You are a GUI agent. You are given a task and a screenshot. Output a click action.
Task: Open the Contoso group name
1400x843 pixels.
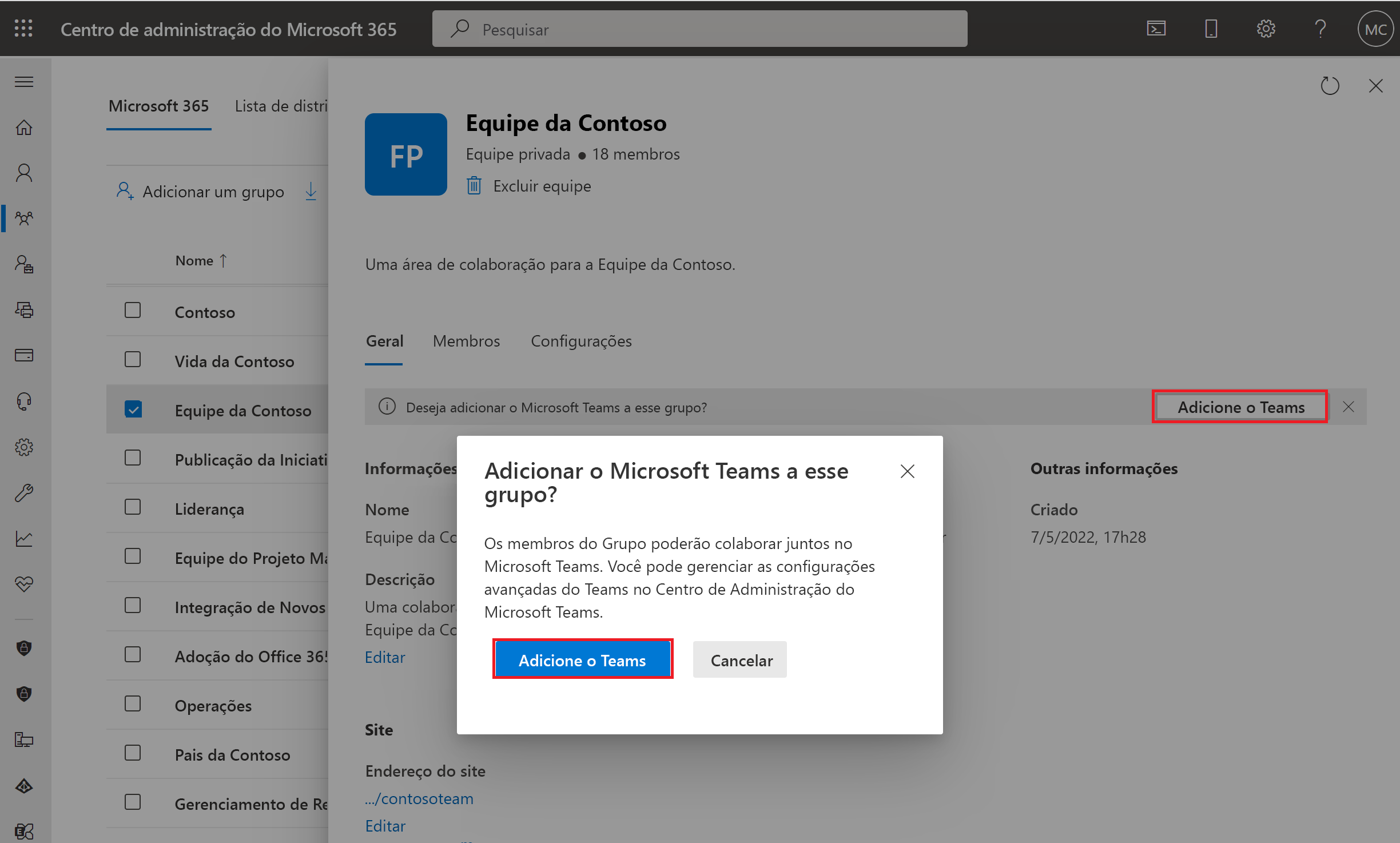point(205,312)
